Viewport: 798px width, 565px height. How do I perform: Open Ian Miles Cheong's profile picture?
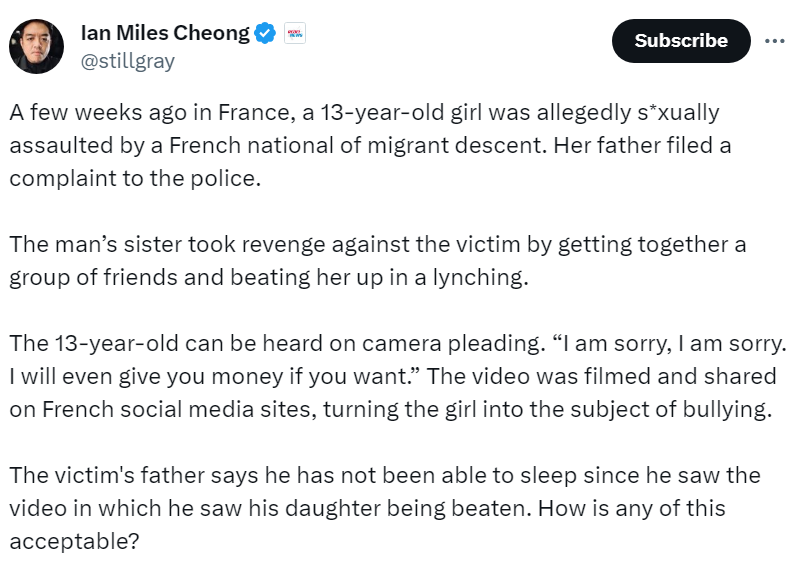(x=36, y=47)
